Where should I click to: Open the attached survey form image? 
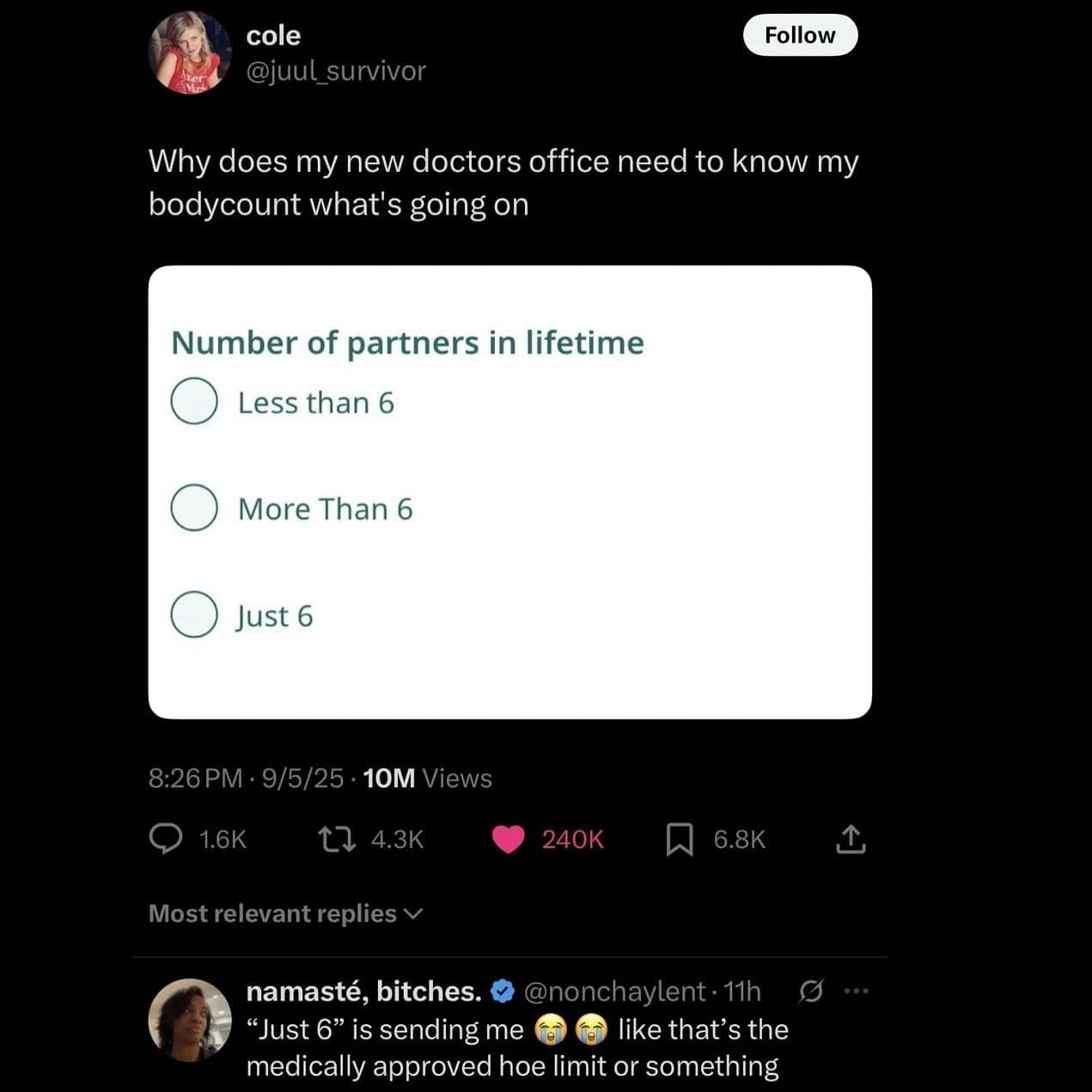(509, 491)
